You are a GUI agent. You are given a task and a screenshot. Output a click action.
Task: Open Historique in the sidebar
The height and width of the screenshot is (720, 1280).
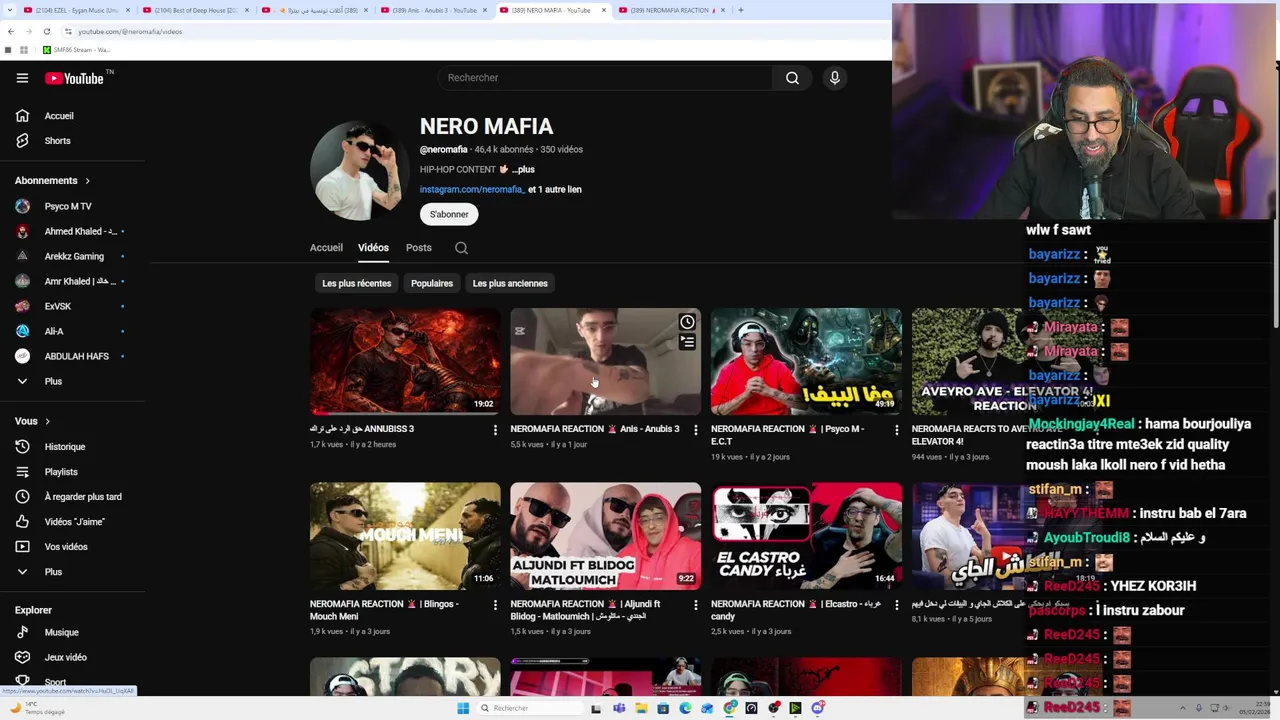click(x=65, y=447)
